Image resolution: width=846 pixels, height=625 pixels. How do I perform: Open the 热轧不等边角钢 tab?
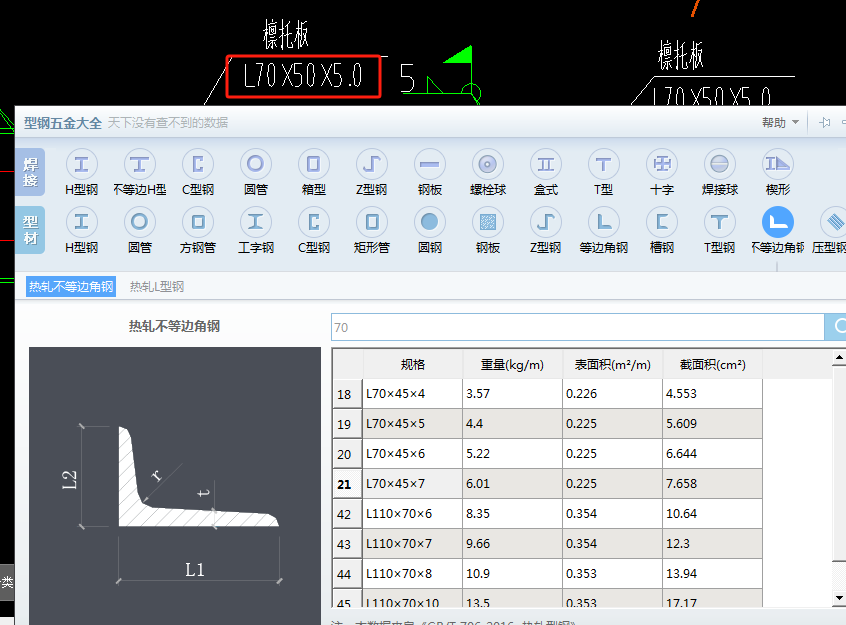coord(71,287)
